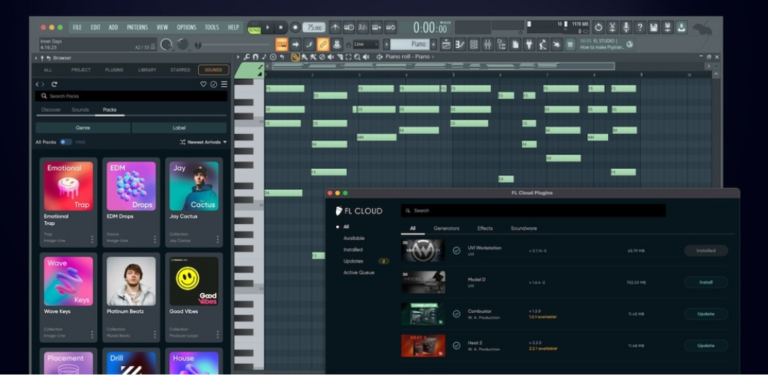Open the EDIT menu
768x375 pixels.
[95, 27]
